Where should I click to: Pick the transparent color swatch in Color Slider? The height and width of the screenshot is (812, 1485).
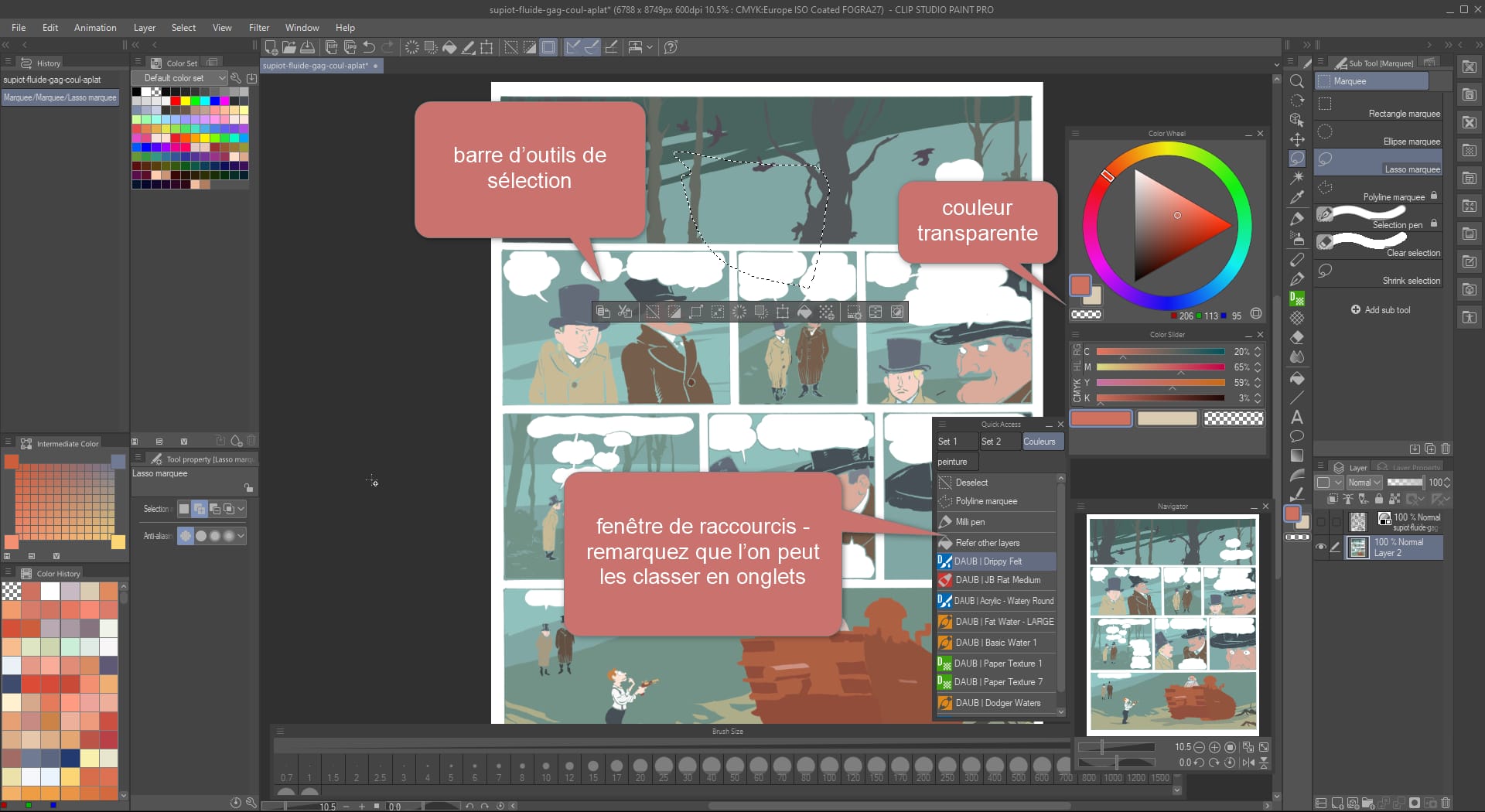click(x=1234, y=418)
